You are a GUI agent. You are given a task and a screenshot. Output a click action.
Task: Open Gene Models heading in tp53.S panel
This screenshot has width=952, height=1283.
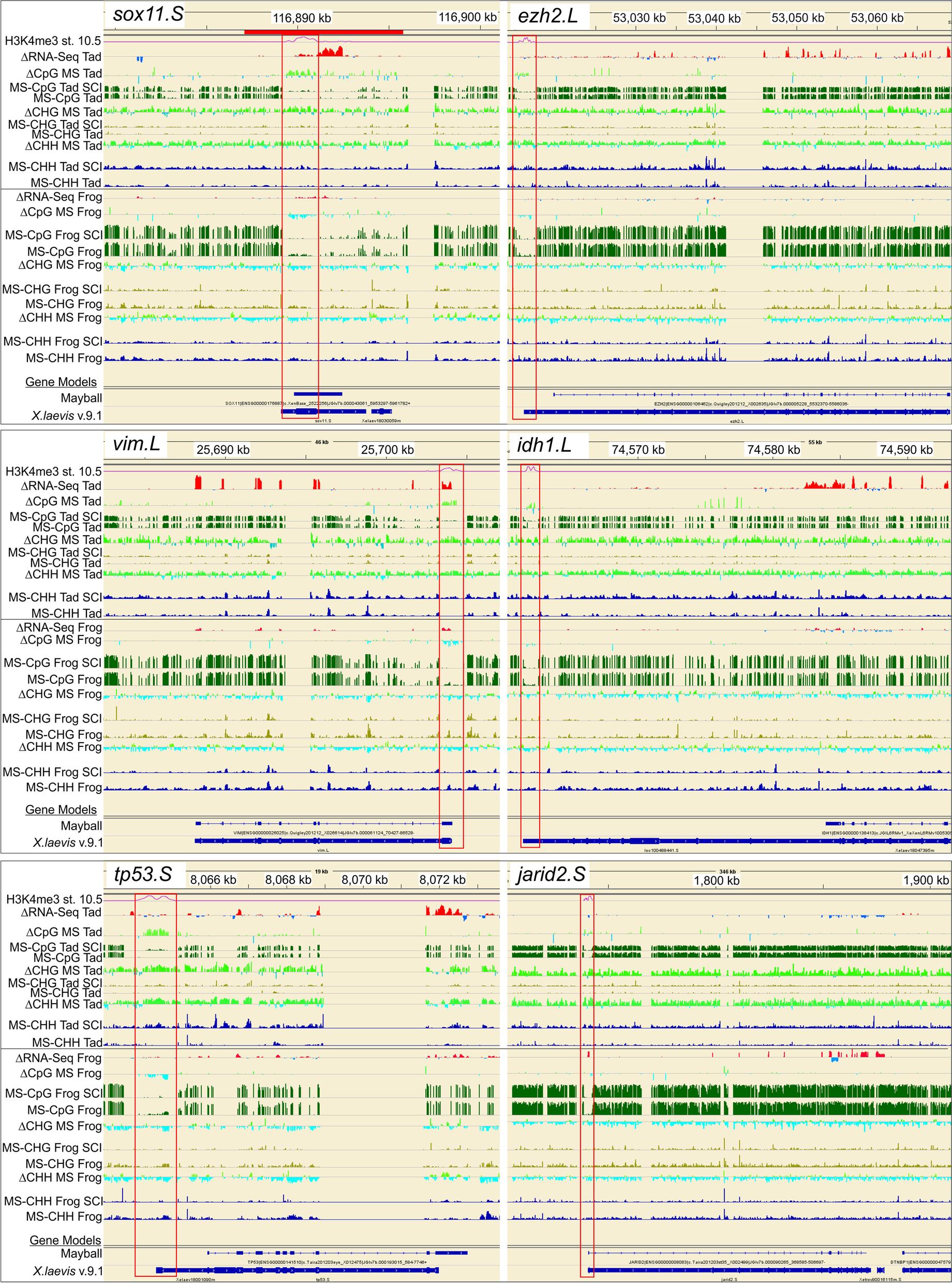tap(65, 1240)
